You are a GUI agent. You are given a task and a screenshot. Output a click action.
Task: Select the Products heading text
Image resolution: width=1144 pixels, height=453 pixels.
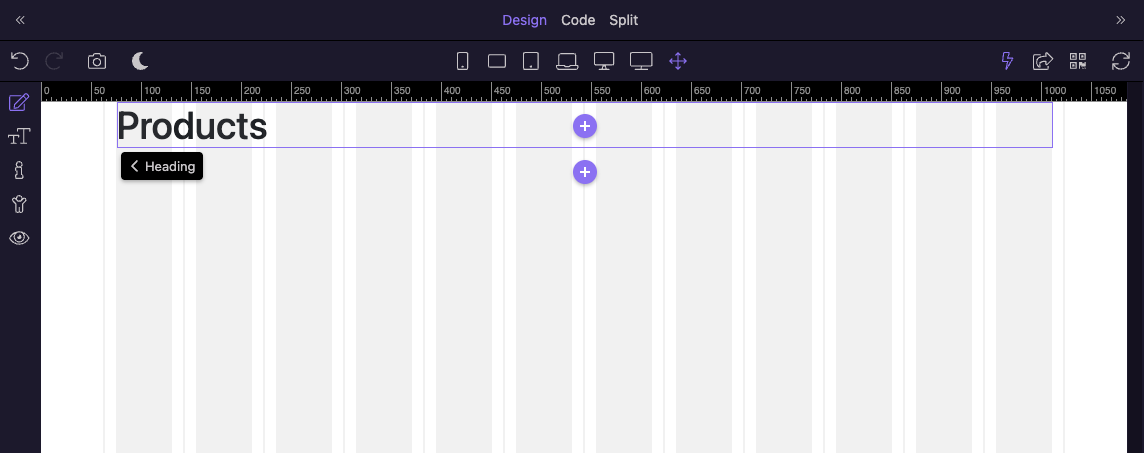point(192,126)
